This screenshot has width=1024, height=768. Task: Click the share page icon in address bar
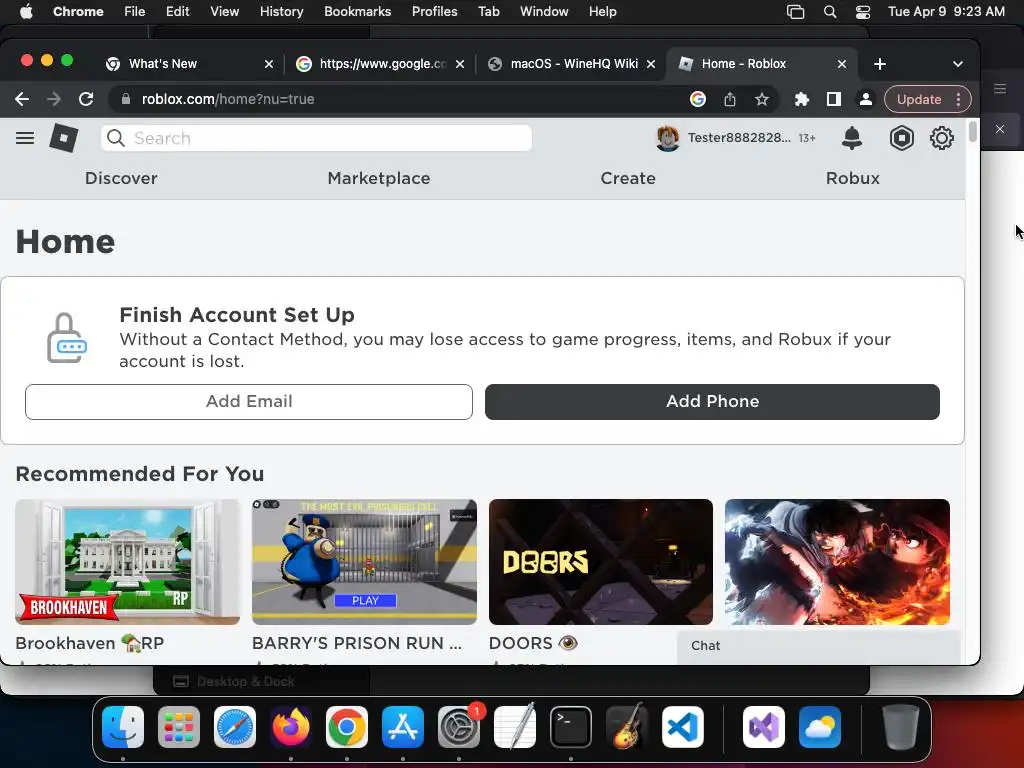(729, 99)
